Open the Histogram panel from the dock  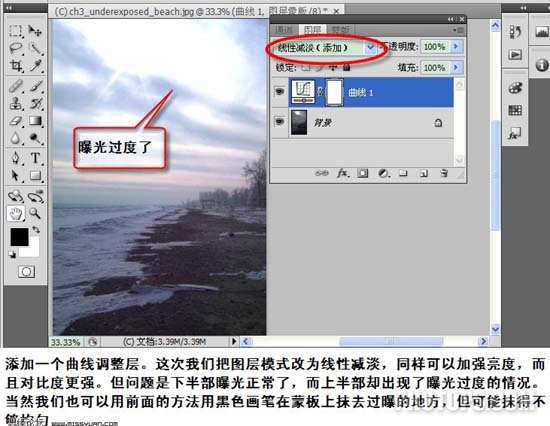pos(542,32)
